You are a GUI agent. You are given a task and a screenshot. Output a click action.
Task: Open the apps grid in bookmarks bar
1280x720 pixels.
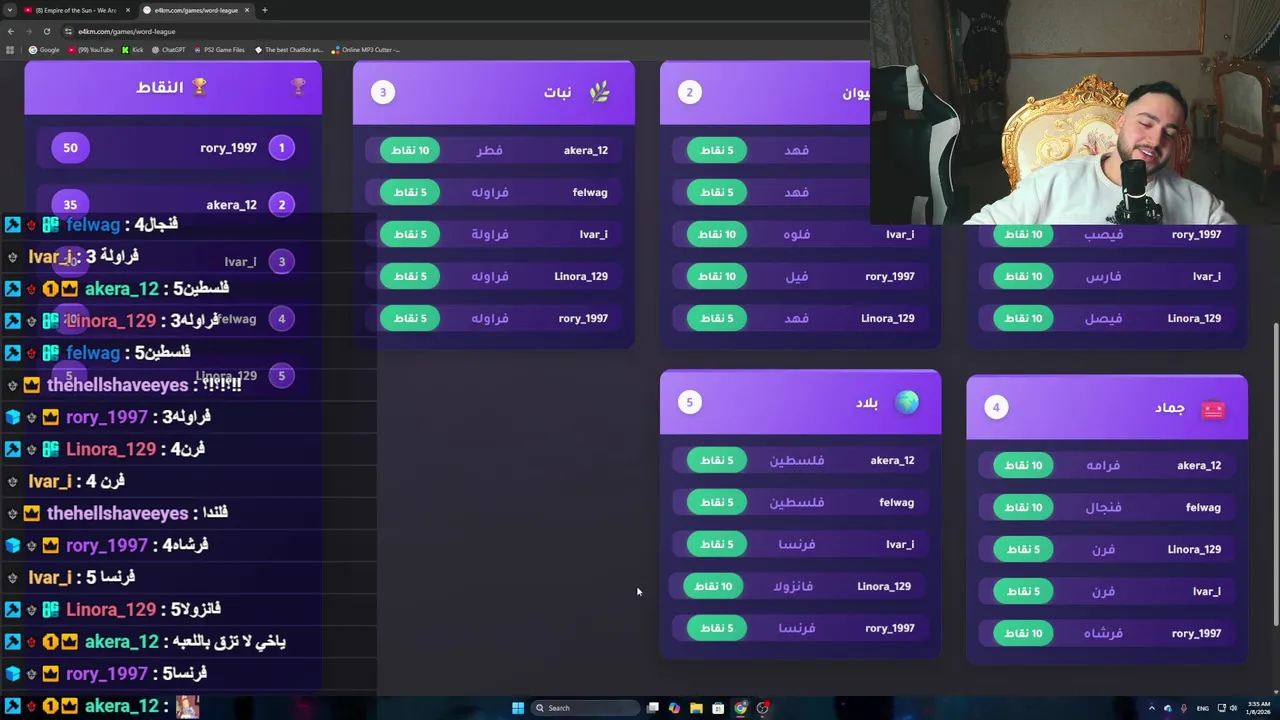click(10, 49)
